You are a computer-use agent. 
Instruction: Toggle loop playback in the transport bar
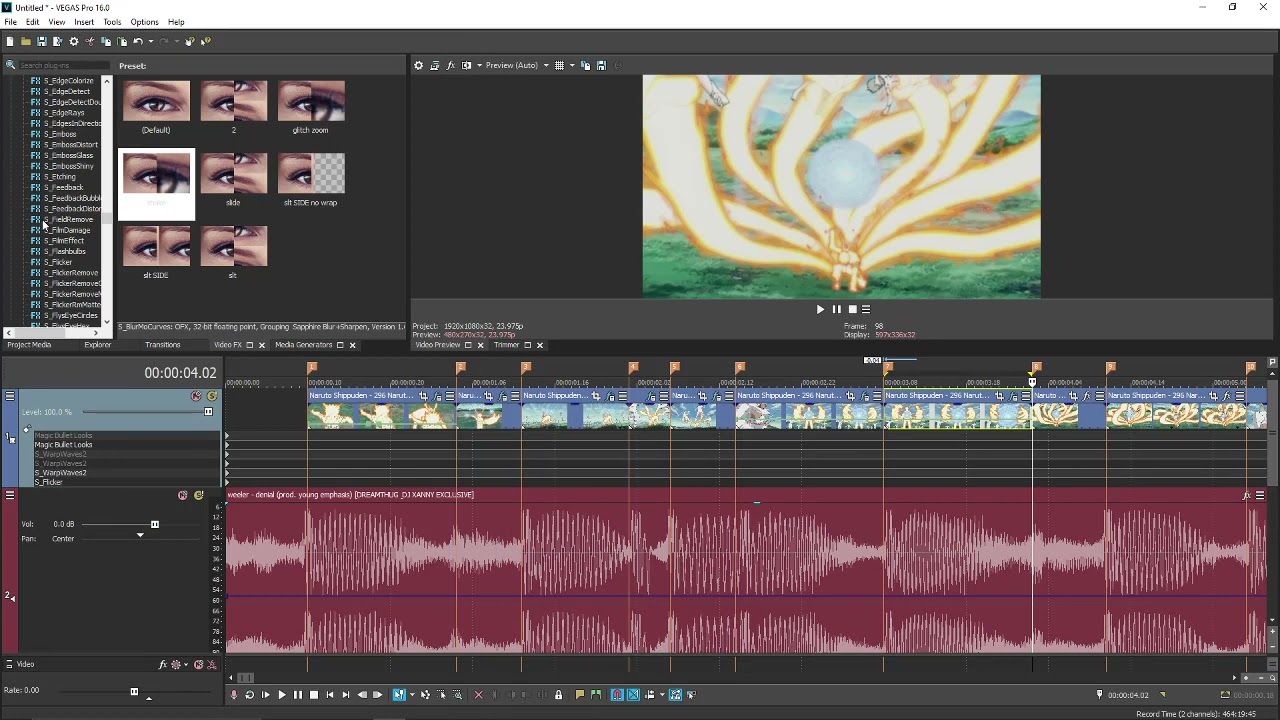tap(249, 695)
